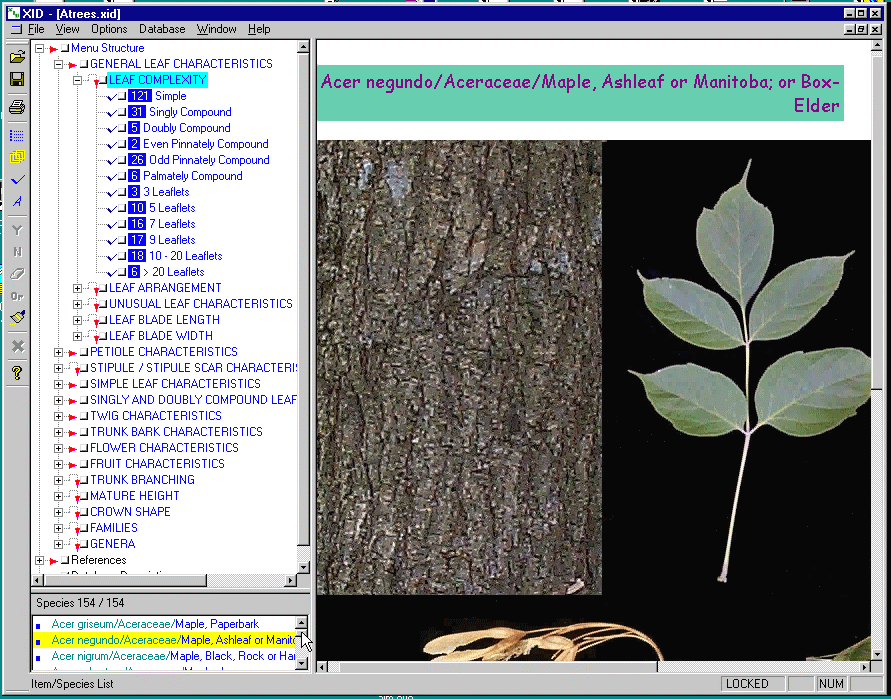Check the box next to Simple
This screenshot has width=891, height=699.
tap(122, 96)
